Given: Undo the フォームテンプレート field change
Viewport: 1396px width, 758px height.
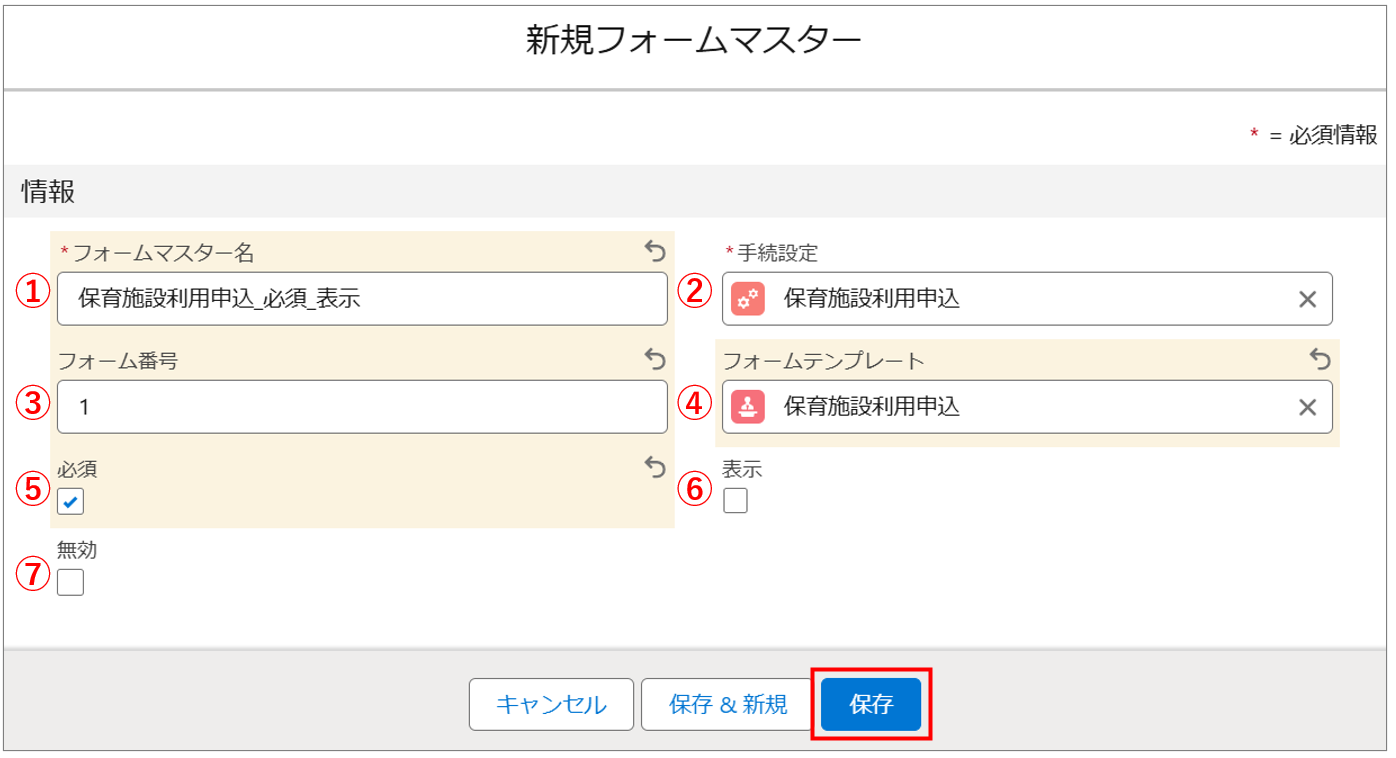Looking at the screenshot, I should pyautogui.click(x=1320, y=358).
